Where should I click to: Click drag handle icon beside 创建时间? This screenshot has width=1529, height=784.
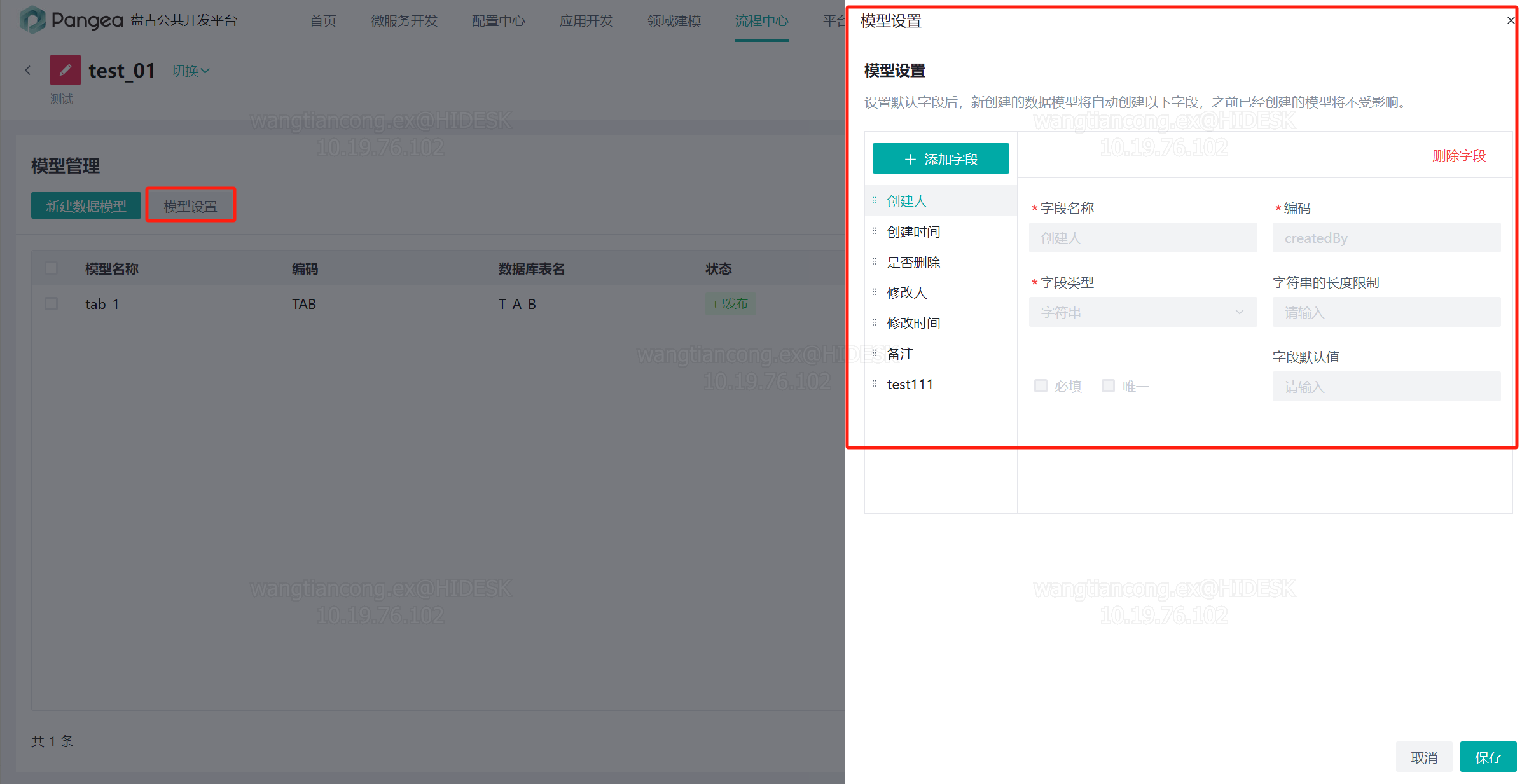(874, 231)
